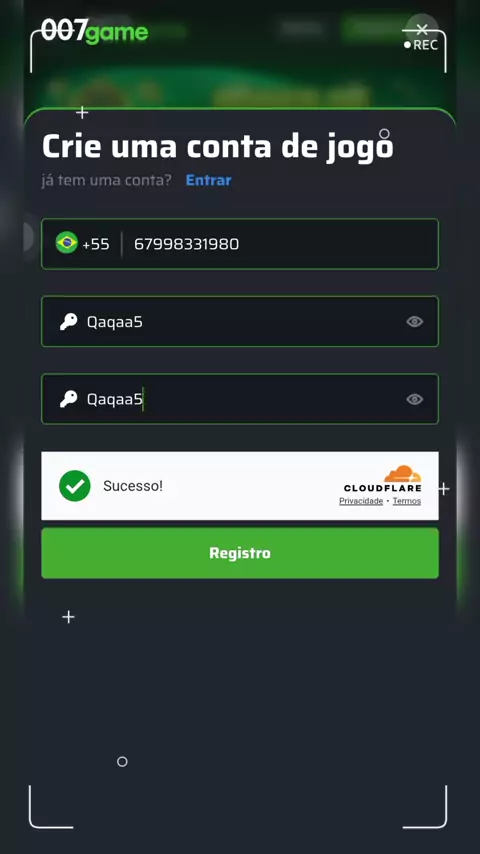
Task: Focus the phone number field 67998331980
Action: point(278,244)
